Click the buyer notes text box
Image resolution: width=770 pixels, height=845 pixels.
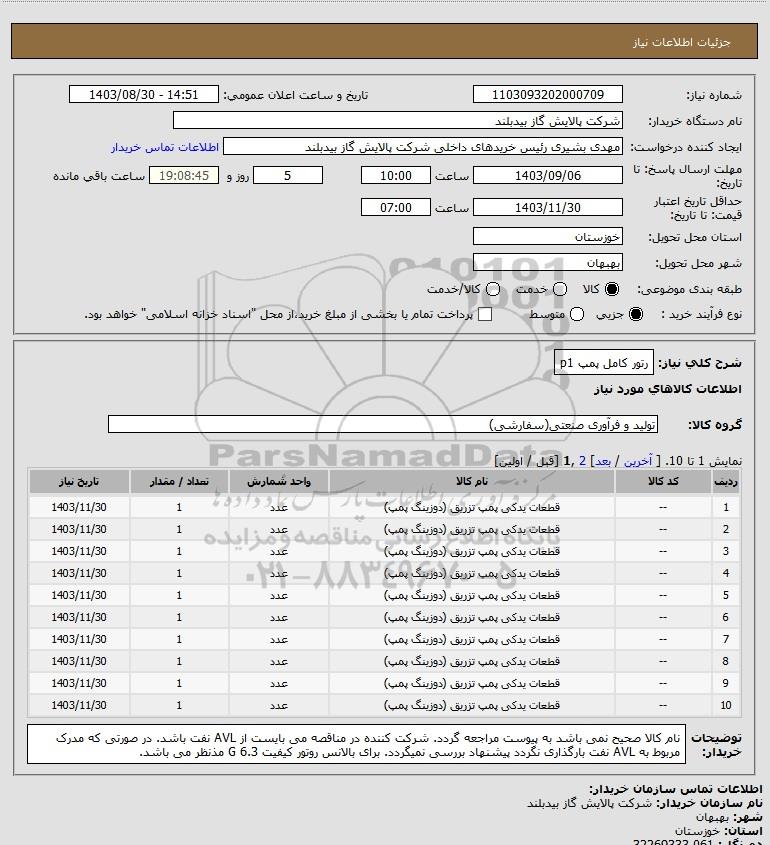(x=356, y=744)
